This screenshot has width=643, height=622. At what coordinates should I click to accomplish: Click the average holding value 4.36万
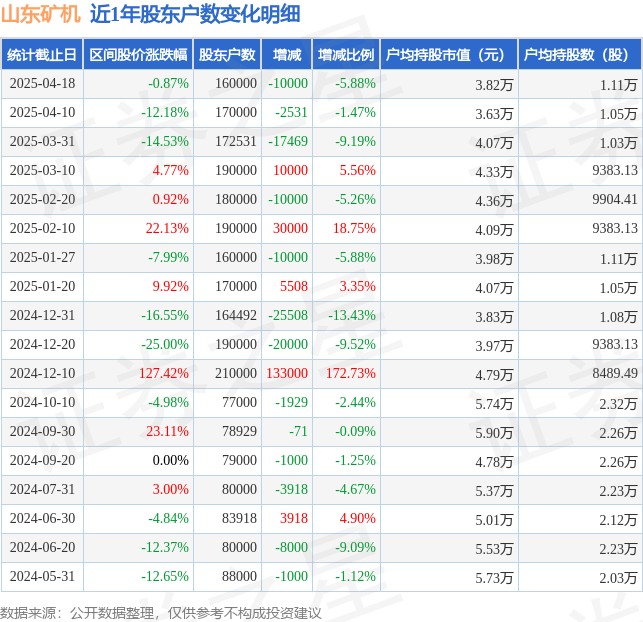click(x=494, y=201)
